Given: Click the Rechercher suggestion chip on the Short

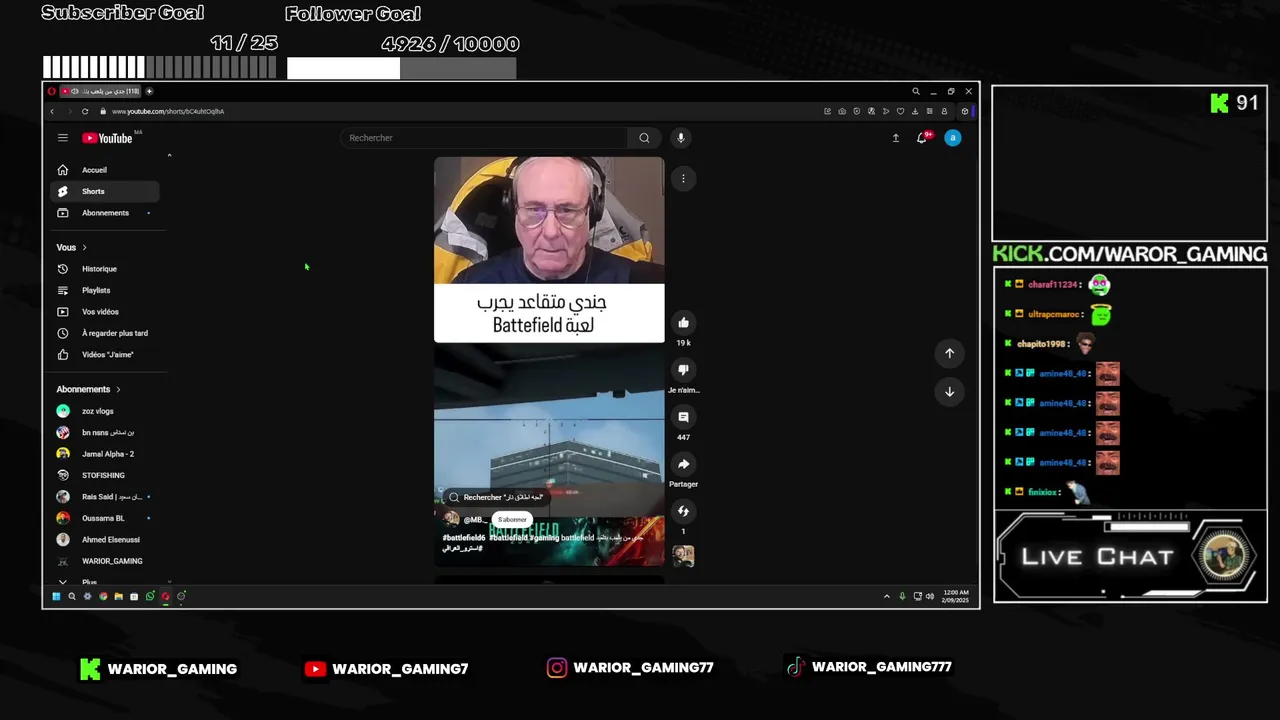Looking at the screenshot, I should tap(495, 497).
